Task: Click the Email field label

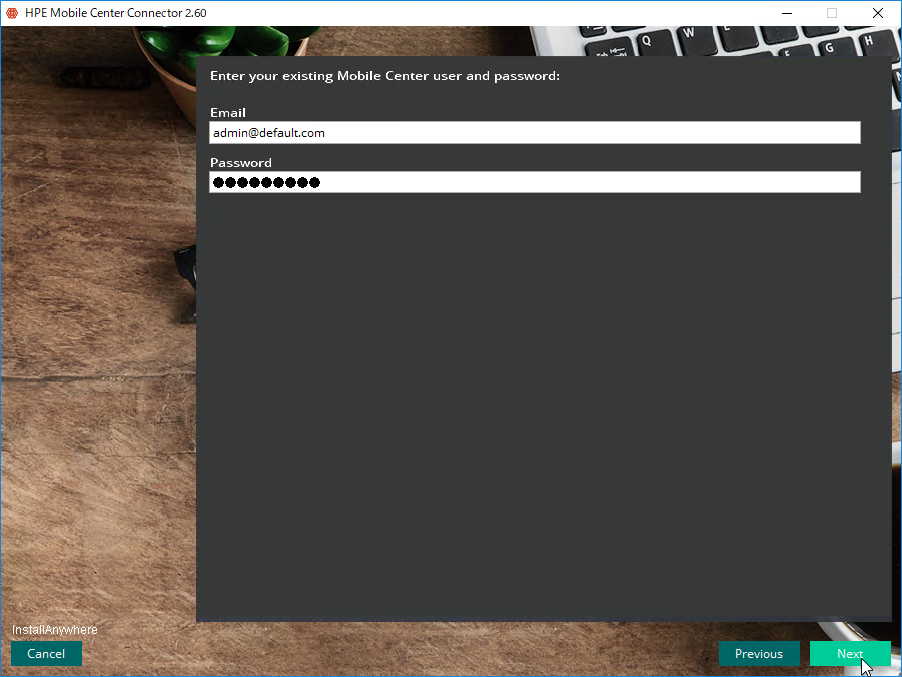Action: tap(228, 113)
